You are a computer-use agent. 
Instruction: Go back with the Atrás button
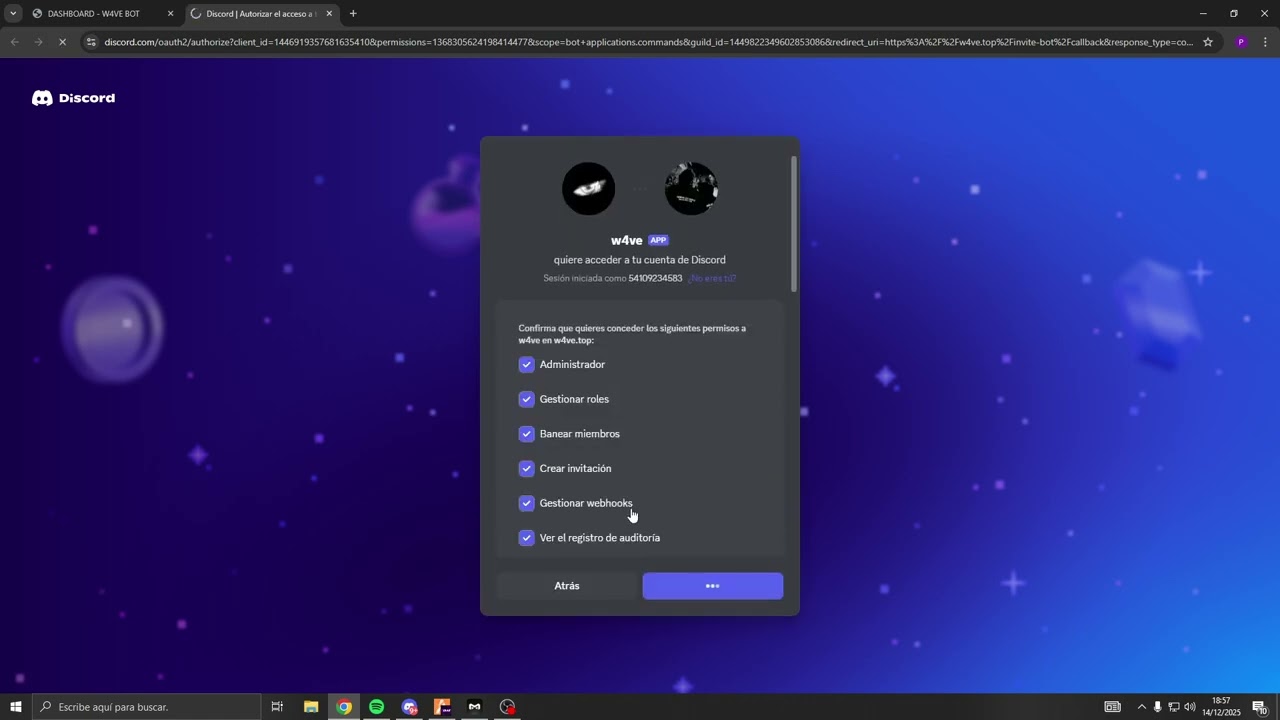(567, 586)
